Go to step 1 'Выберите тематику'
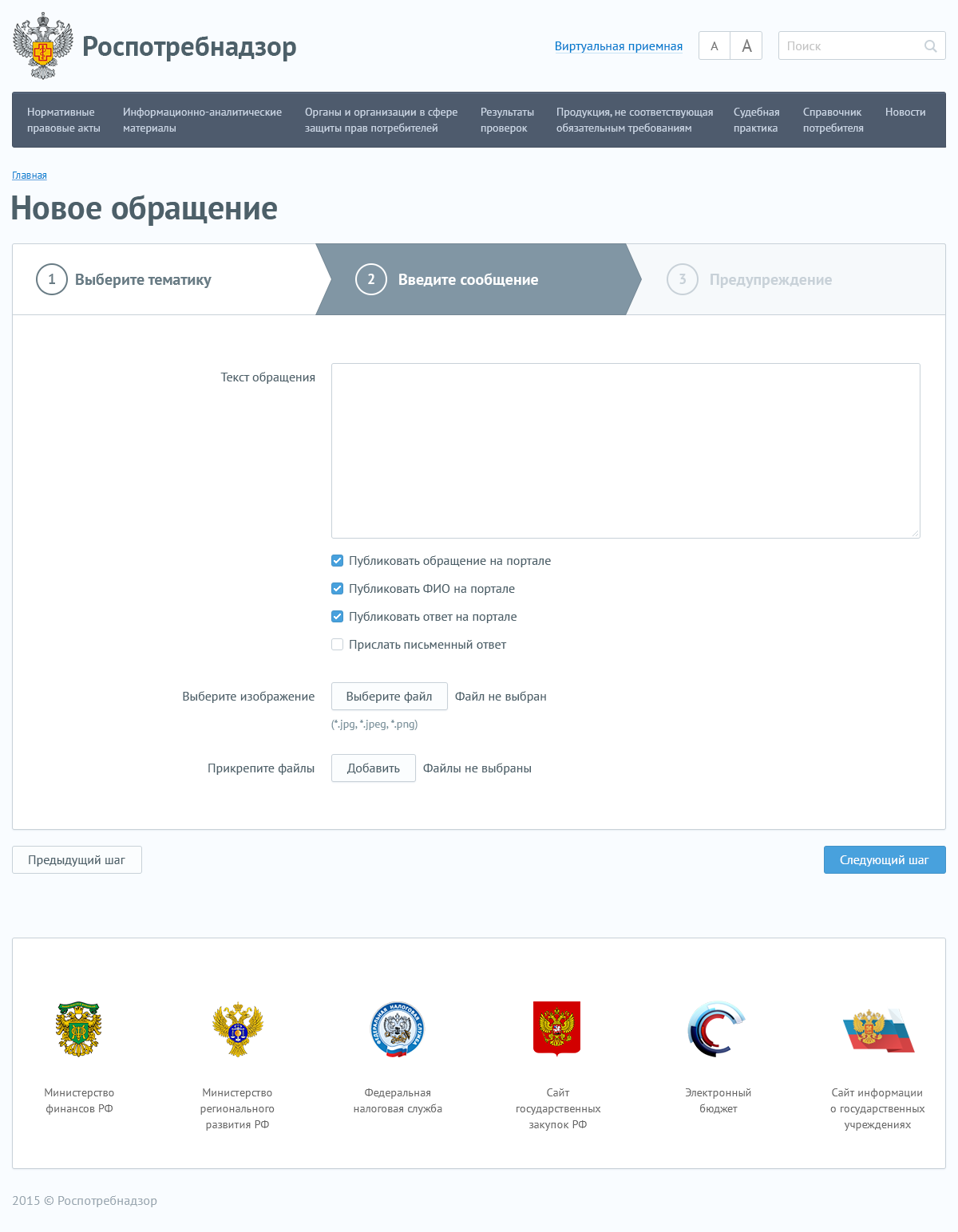This screenshot has width=958, height=1232. (x=143, y=280)
